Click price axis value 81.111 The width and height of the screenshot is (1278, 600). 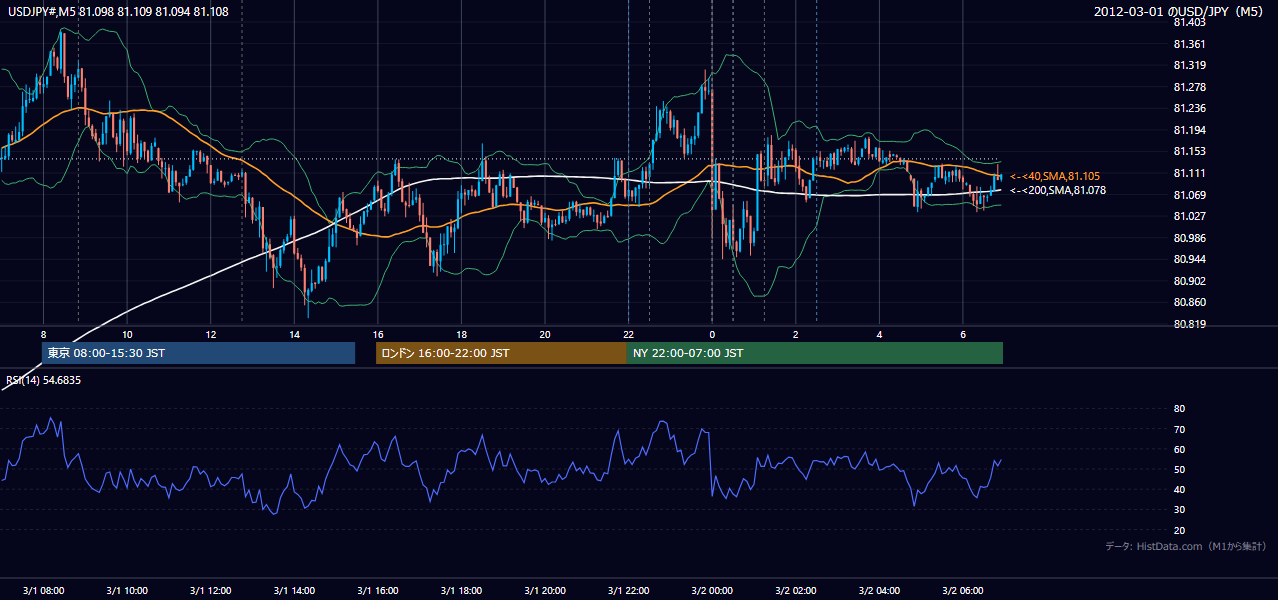tap(1189, 173)
